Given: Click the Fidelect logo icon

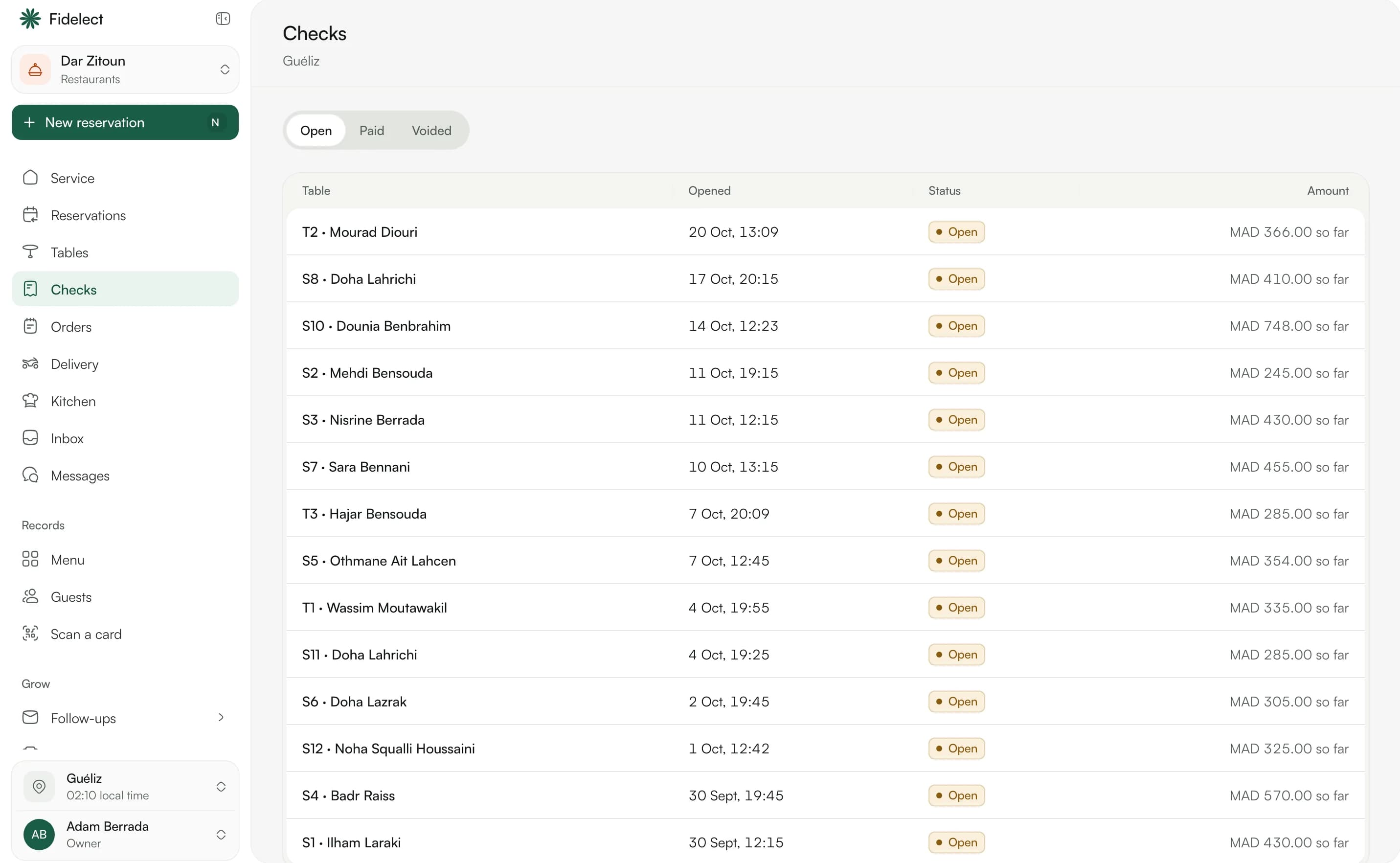Looking at the screenshot, I should (x=30, y=19).
